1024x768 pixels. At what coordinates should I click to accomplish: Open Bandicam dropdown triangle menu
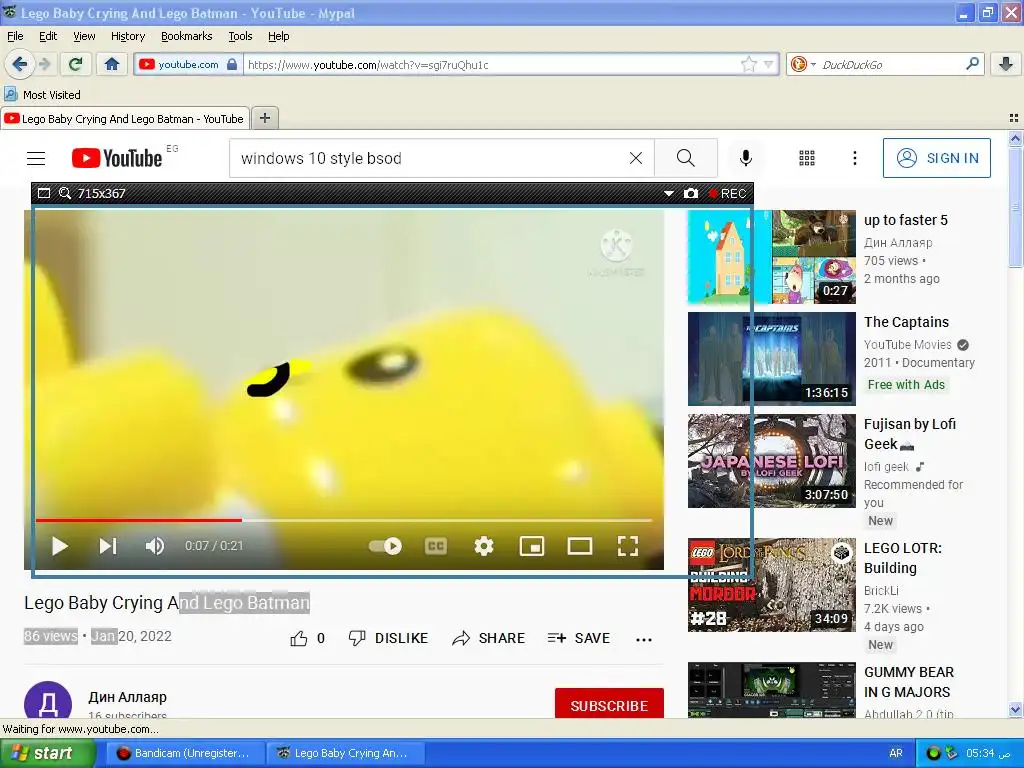click(x=668, y=193)
